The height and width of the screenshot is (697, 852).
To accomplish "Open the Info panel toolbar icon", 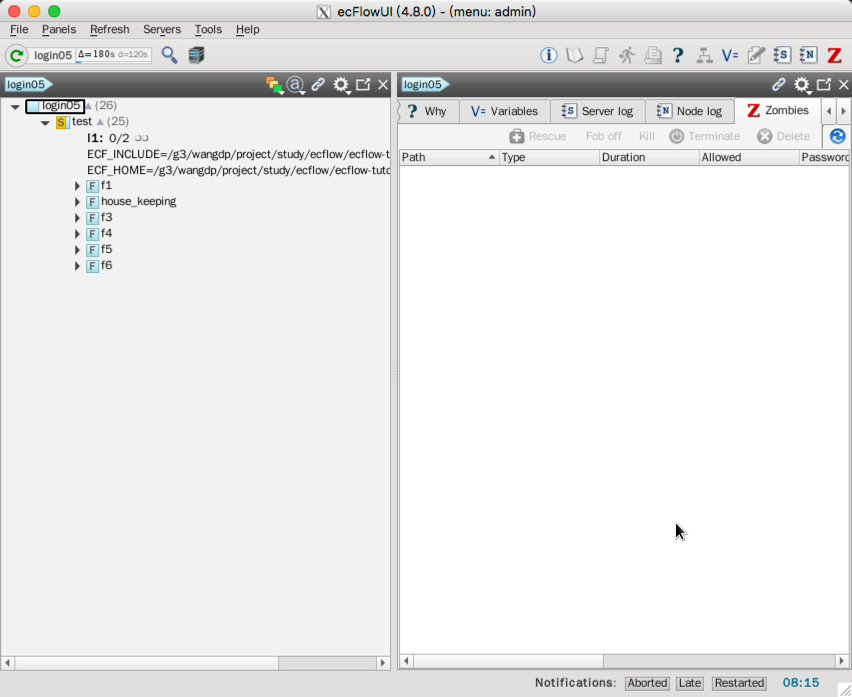I will [x=548, y=55].
